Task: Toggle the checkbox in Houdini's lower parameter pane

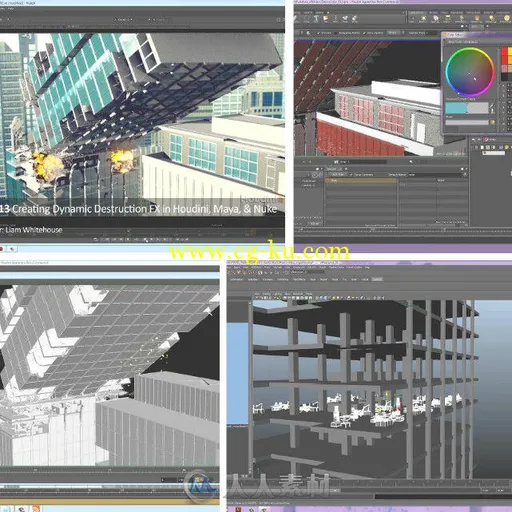Action: pos(351,175)
